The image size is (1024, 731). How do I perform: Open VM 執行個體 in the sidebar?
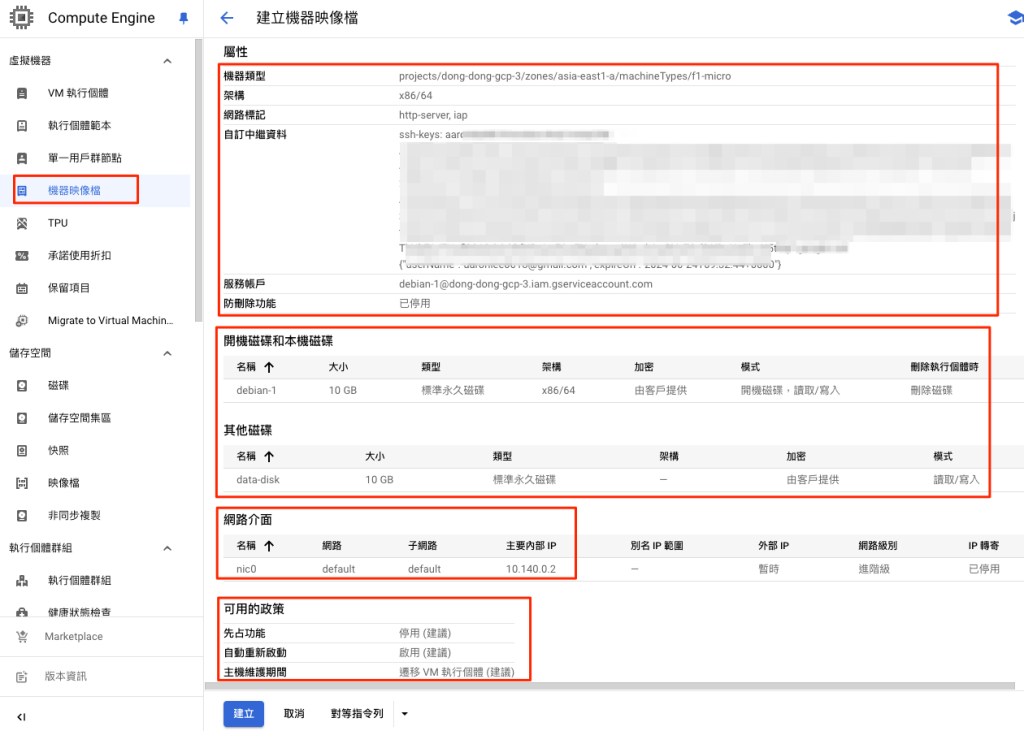click(78, 93)
